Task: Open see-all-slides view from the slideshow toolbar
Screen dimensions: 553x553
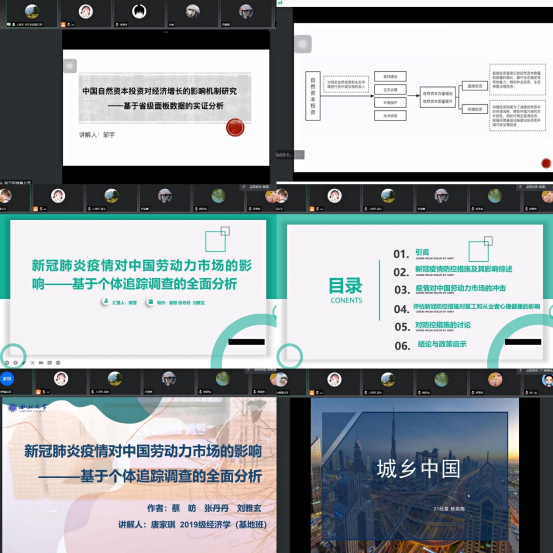Action: point(32,363)
